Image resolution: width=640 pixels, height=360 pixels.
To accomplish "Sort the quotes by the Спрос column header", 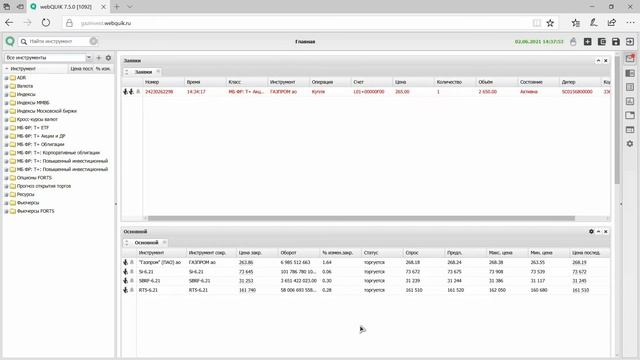I will coord(423,253).
